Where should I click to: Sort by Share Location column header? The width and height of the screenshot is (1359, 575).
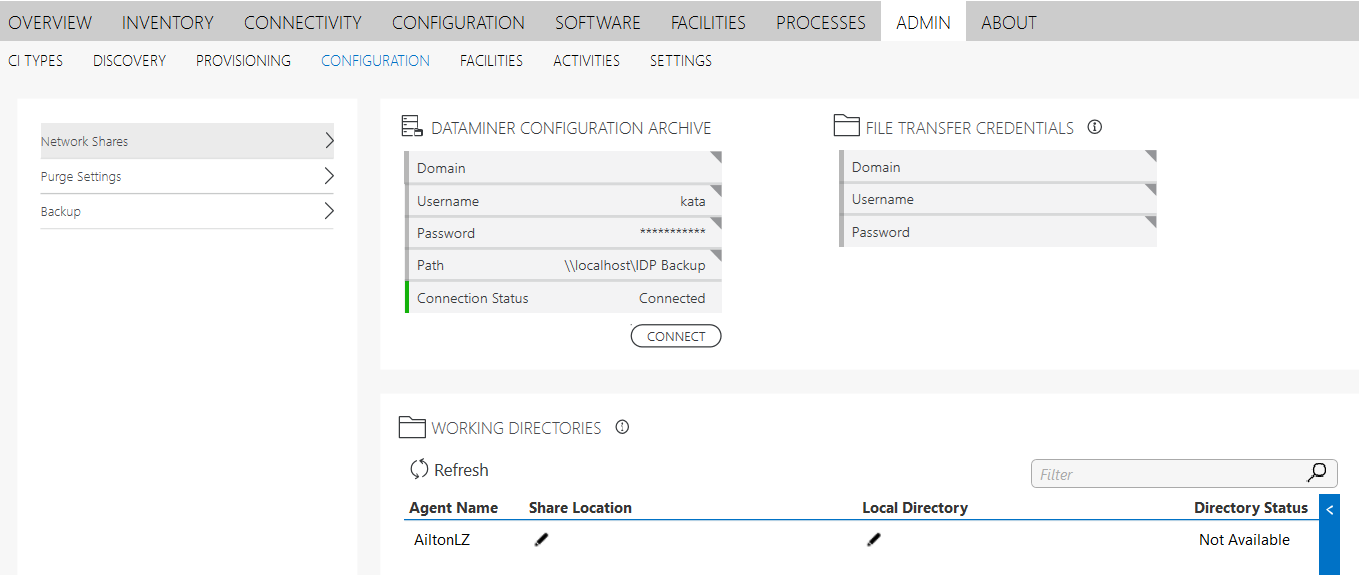[580, 508]
